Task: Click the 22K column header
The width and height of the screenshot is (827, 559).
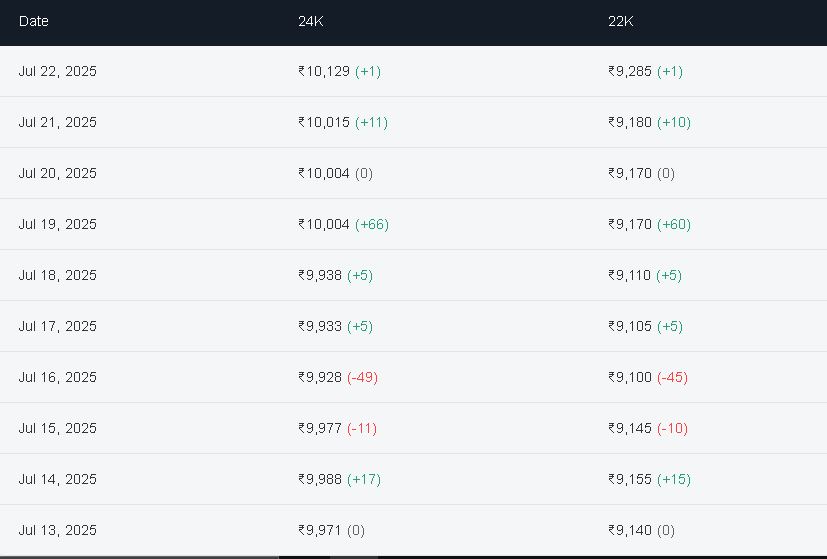Action: (x=620, y=21)
